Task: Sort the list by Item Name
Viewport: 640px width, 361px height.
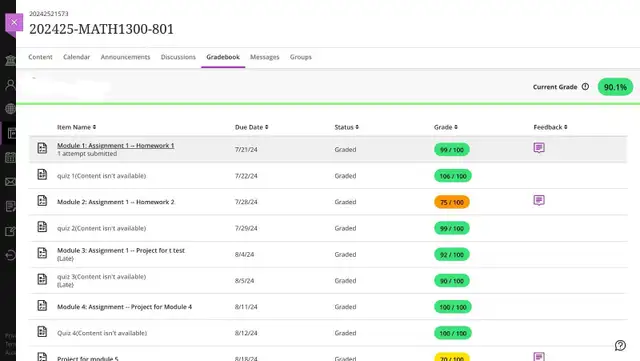Action: point(76,127)
